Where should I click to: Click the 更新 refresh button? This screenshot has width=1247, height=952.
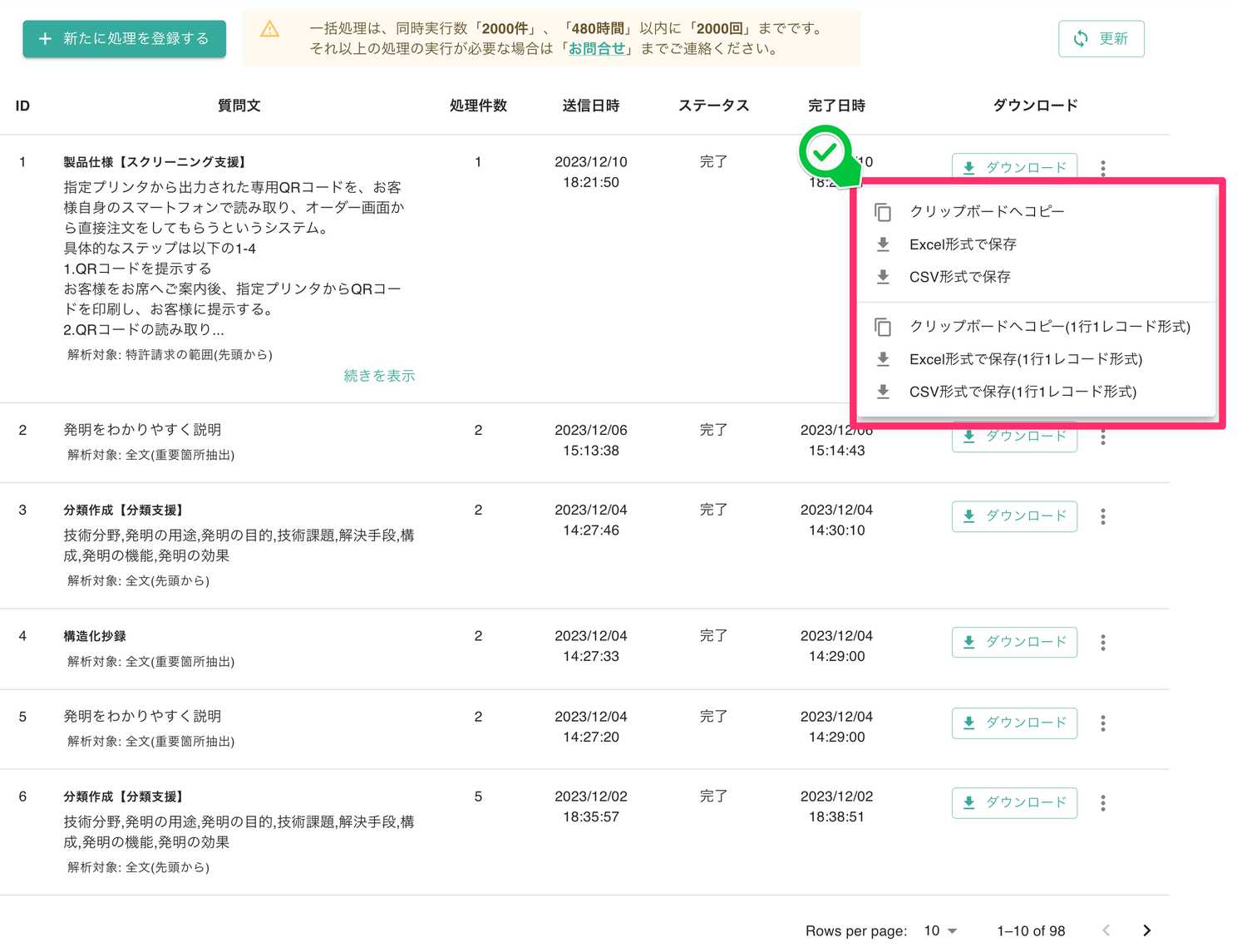(x=1101, y=39)
